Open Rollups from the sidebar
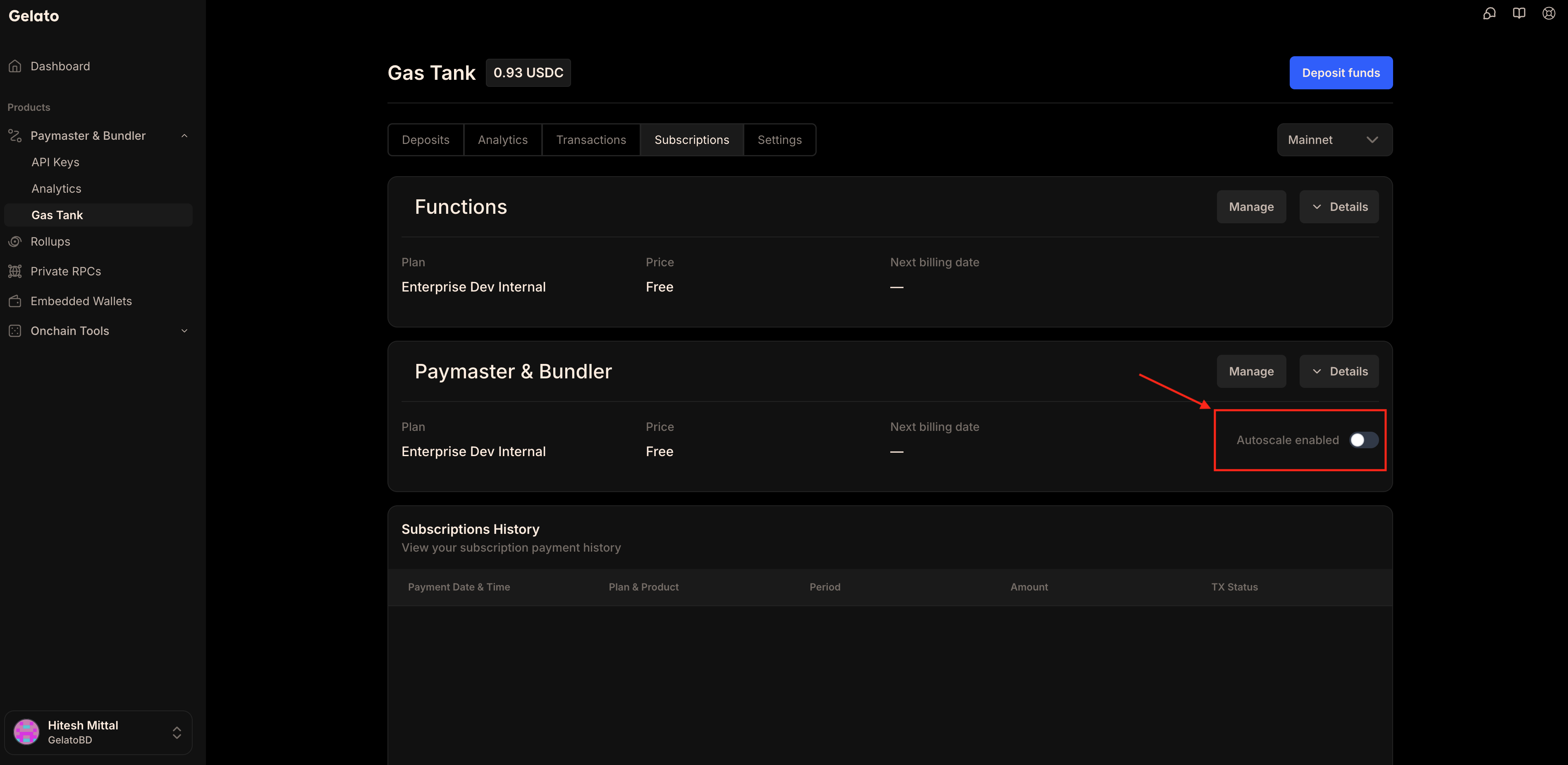 pyautogui.click(x=50, y=241)
